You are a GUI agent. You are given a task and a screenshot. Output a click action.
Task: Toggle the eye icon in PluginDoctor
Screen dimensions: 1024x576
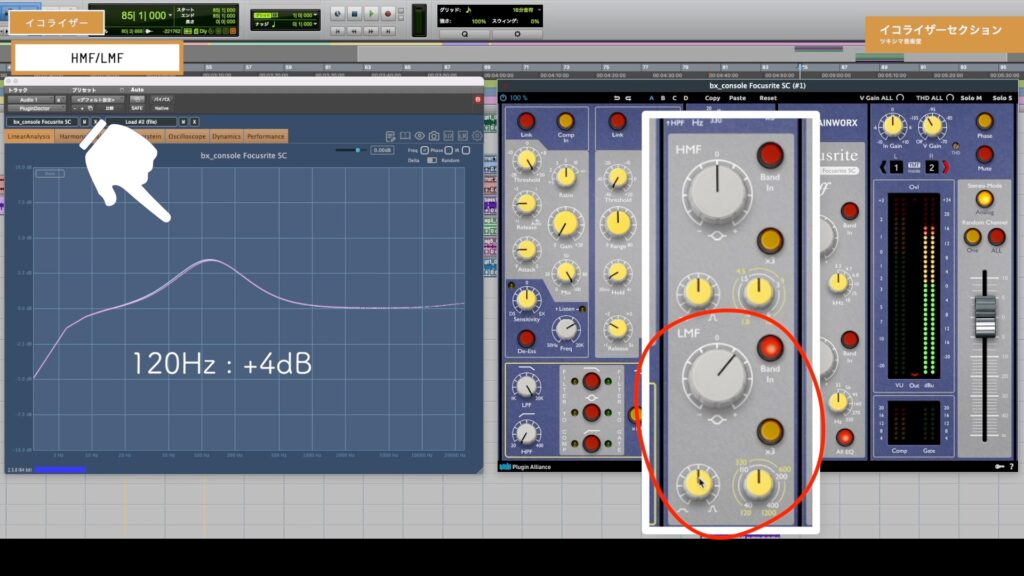[419, 136]
